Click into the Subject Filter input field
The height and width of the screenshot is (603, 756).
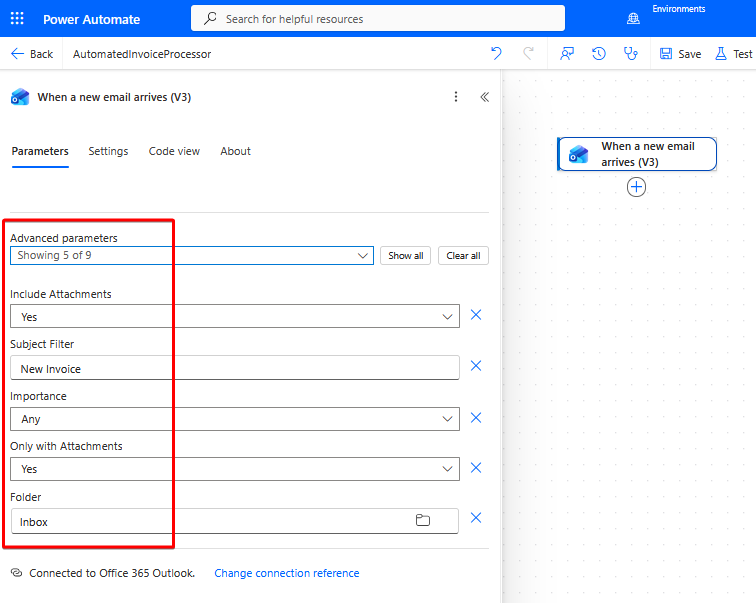pos(235,368)
